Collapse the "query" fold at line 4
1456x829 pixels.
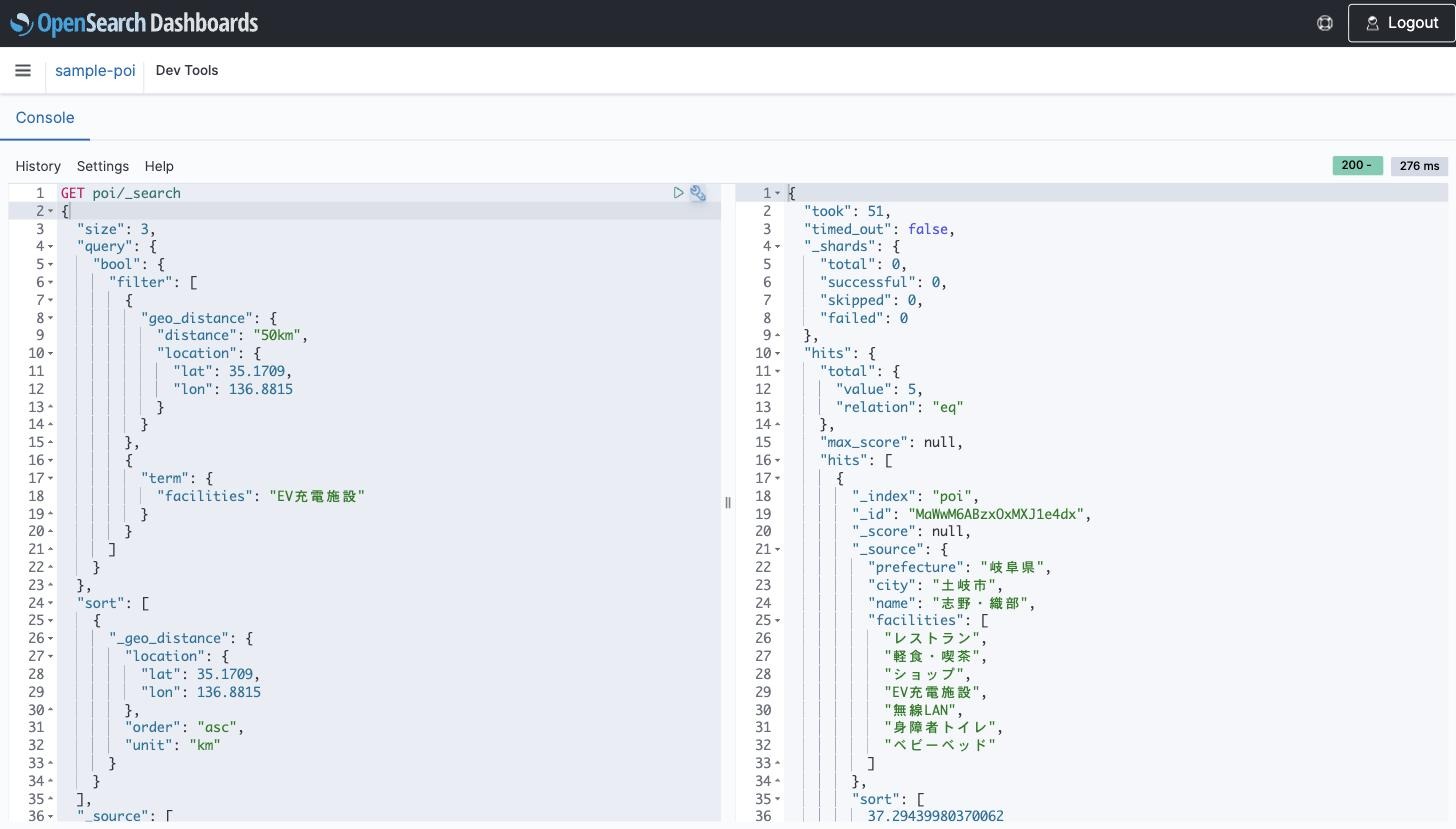click(51, 247)
